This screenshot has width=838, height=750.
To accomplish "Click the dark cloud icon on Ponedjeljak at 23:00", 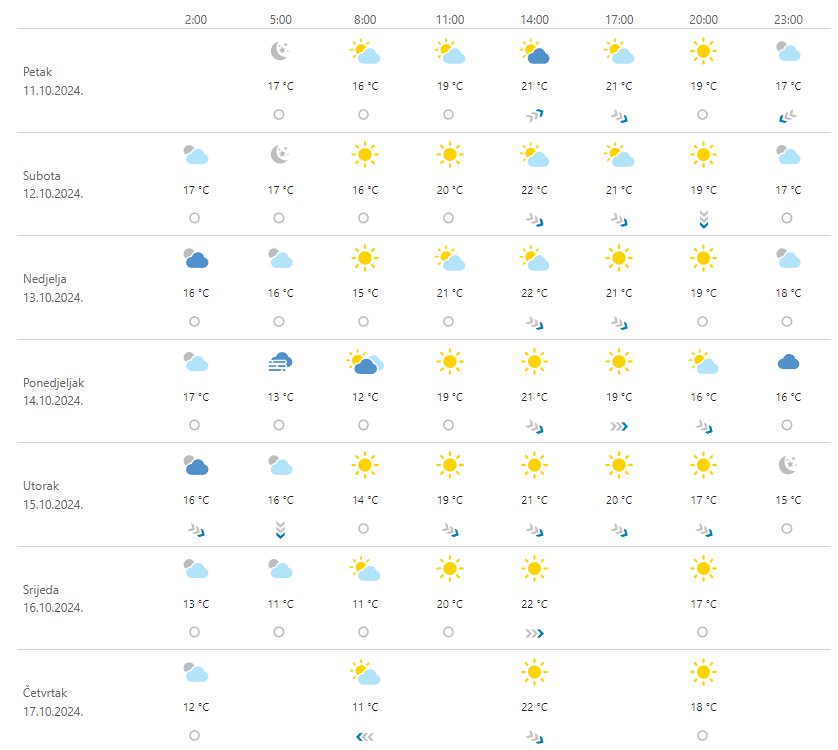I will pos(788,363).
